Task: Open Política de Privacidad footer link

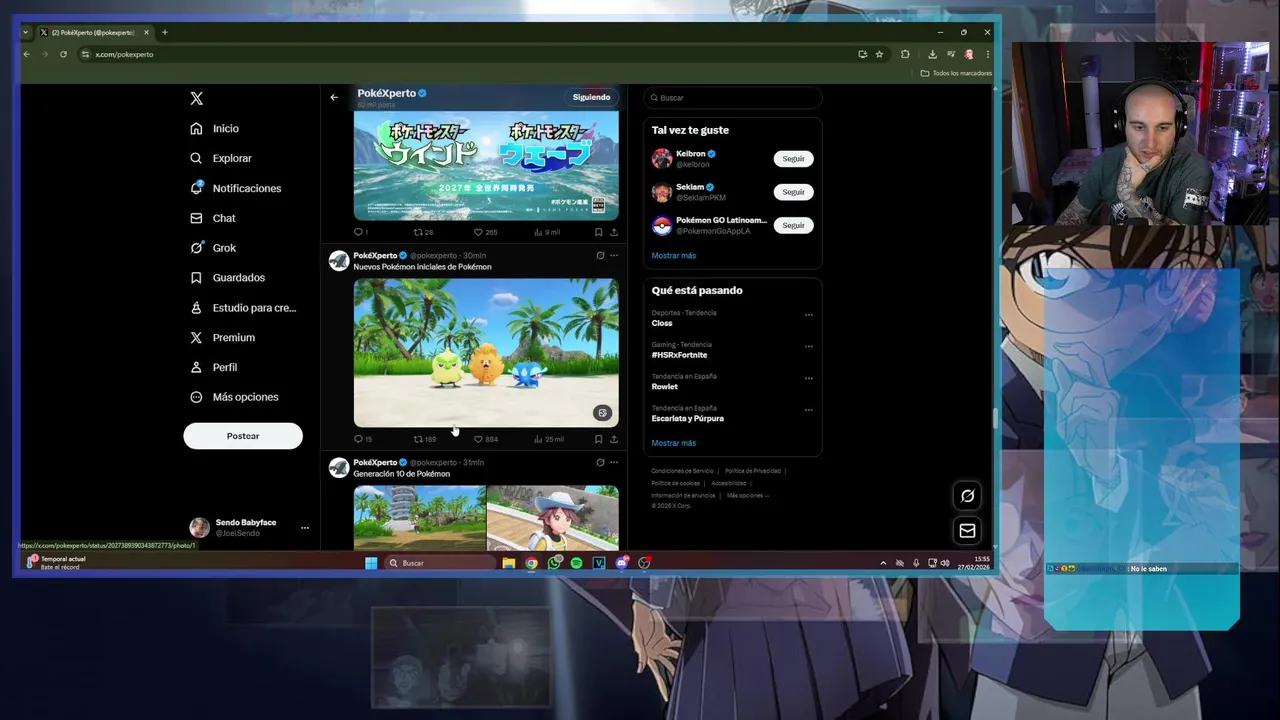Action: click(753, 471)
